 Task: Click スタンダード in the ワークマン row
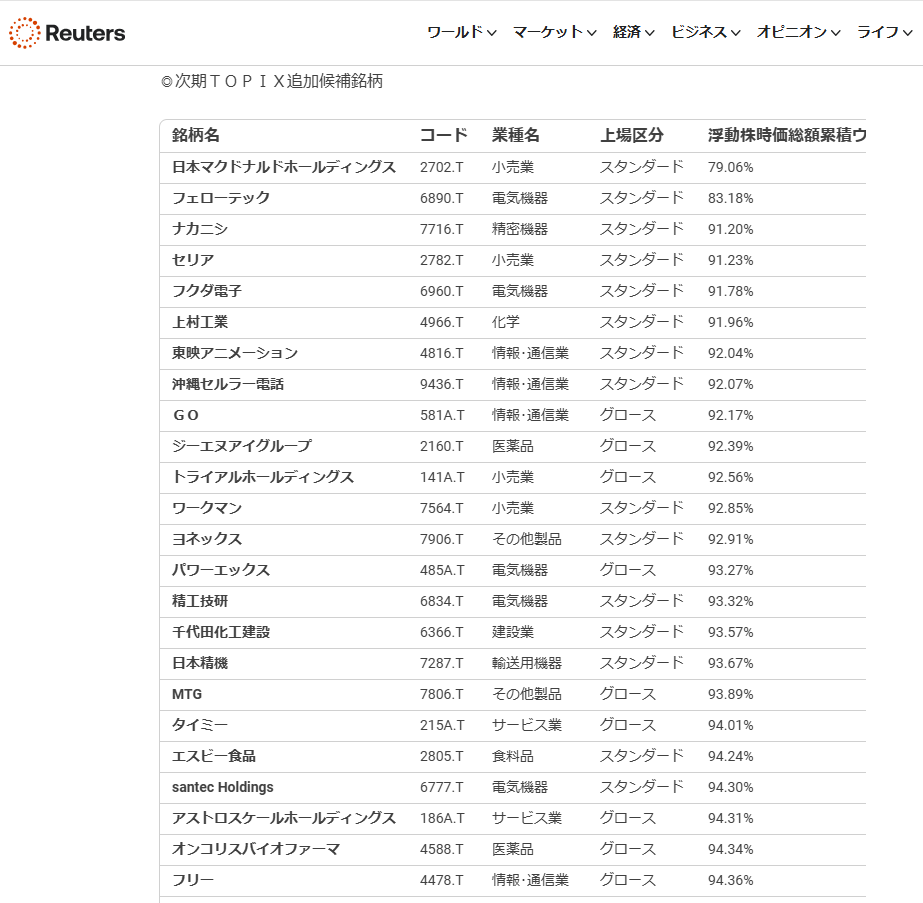click(x=642, y=509)
